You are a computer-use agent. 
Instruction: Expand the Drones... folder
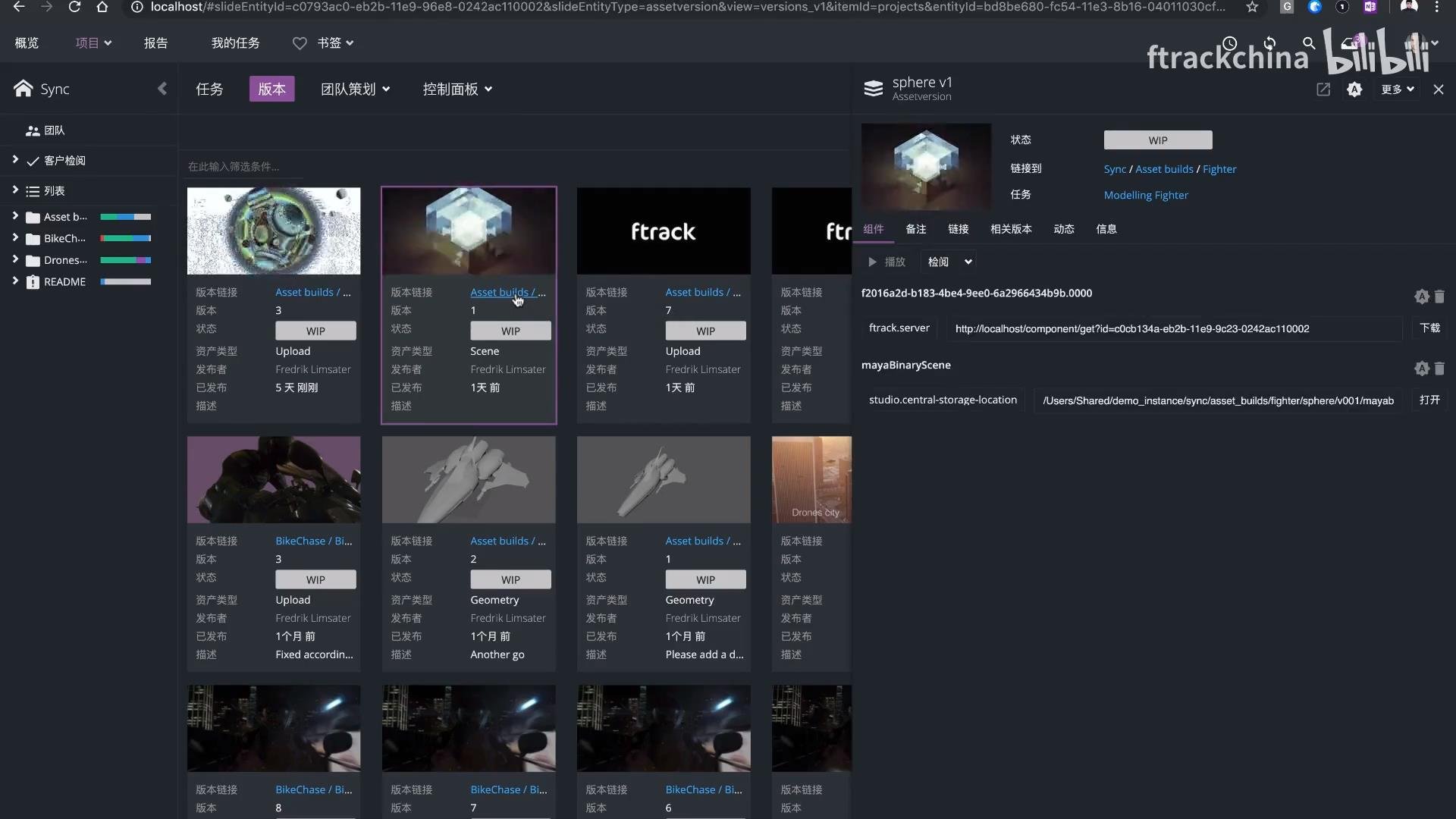[15, 259]
